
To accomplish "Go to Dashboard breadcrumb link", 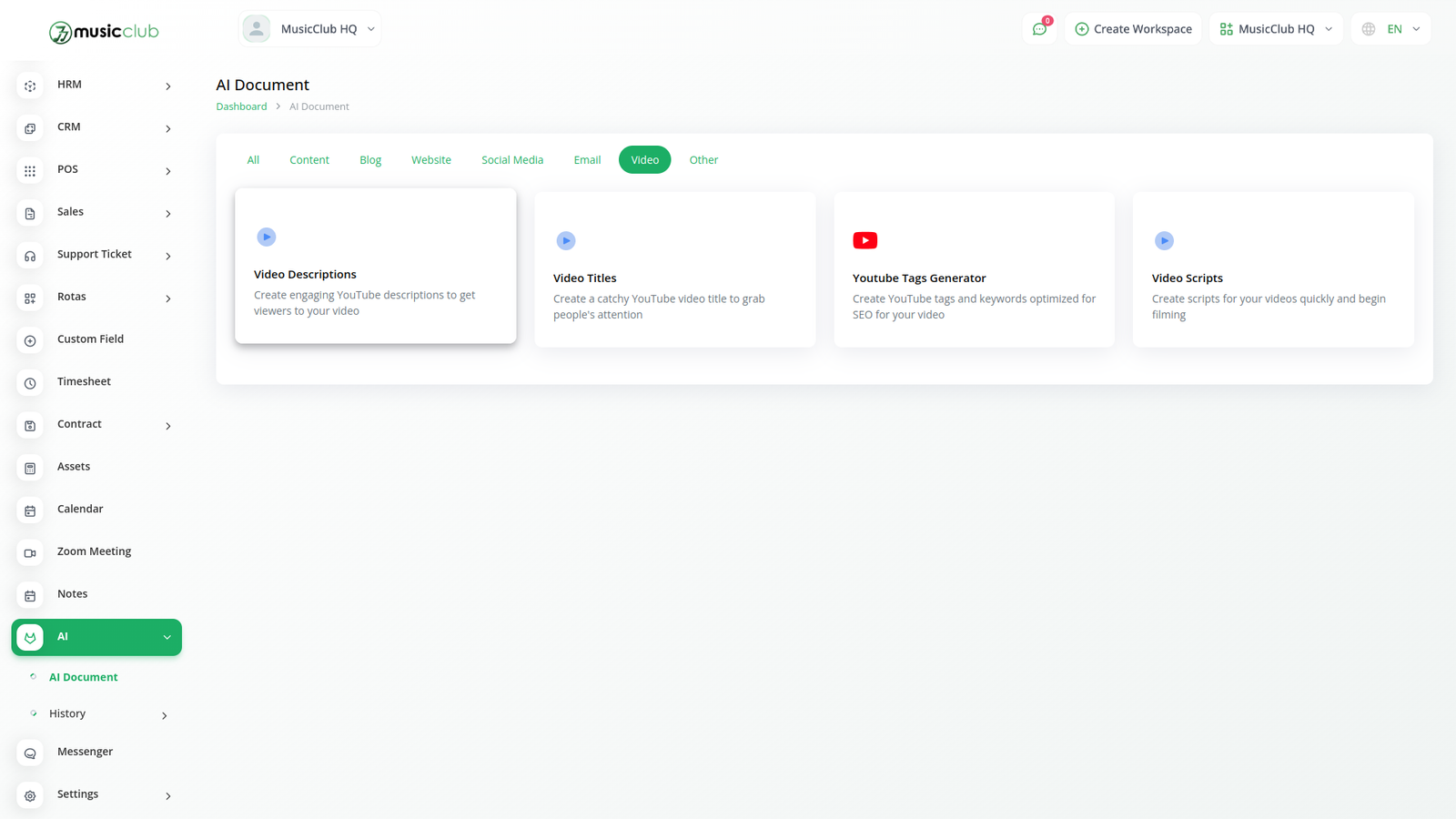I will (241, 106).
